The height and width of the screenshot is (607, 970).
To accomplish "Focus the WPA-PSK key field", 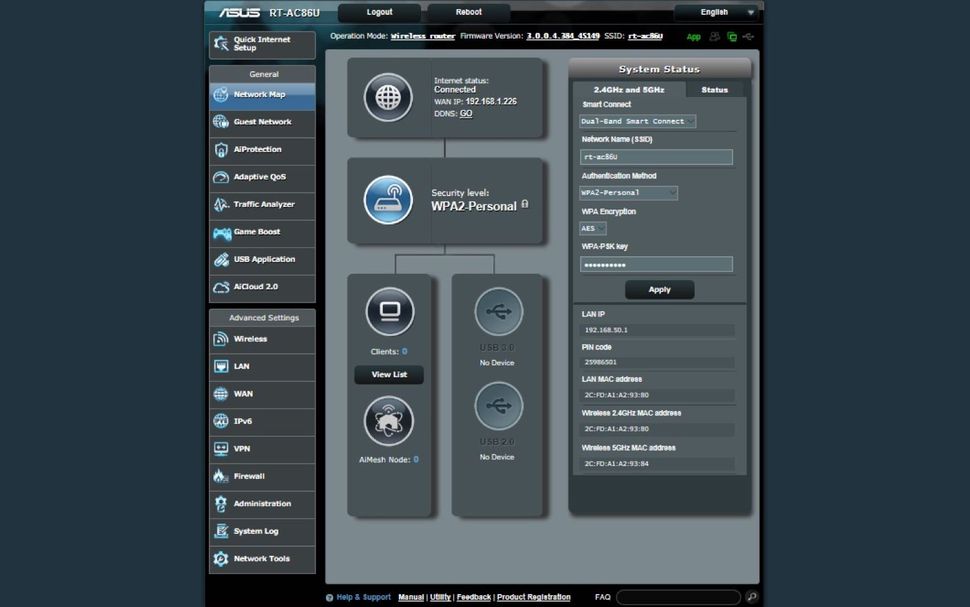I will pos(656,265).
